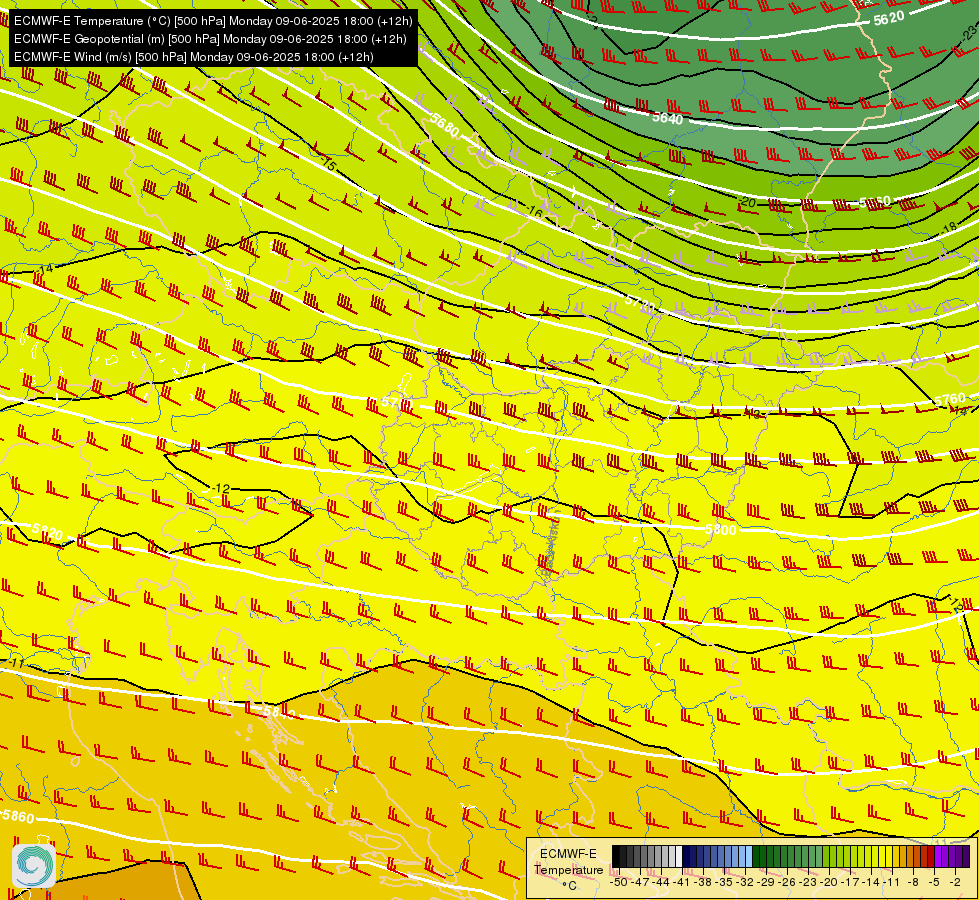
Task: Click the 5680 geopotential contour label
Action: [x=445, y=126]
